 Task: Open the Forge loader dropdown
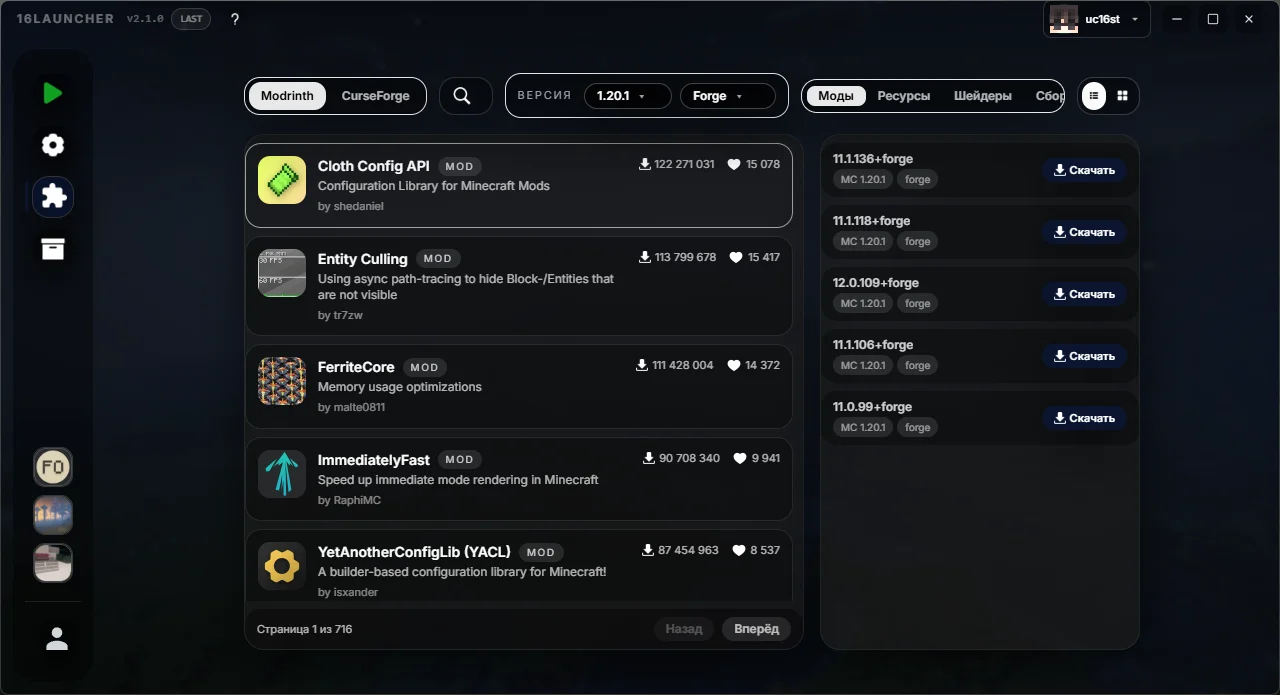pyautogui.click(x=727, y=96)
